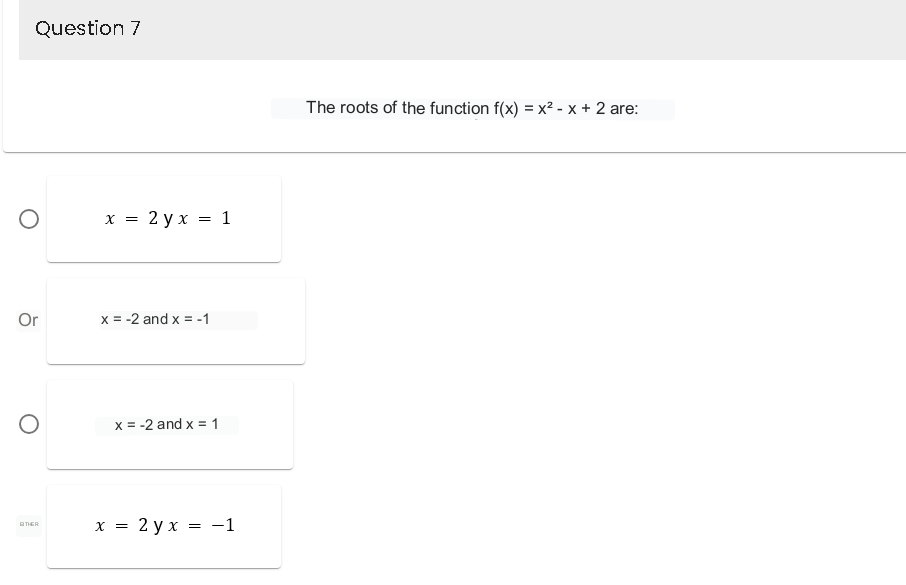Select the radio button beside x = -2 and x = 1

(x=28, y=424)
